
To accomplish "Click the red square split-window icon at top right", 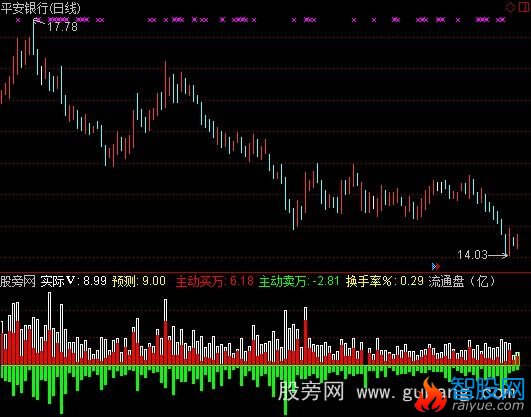I will [x=524, y=7].
